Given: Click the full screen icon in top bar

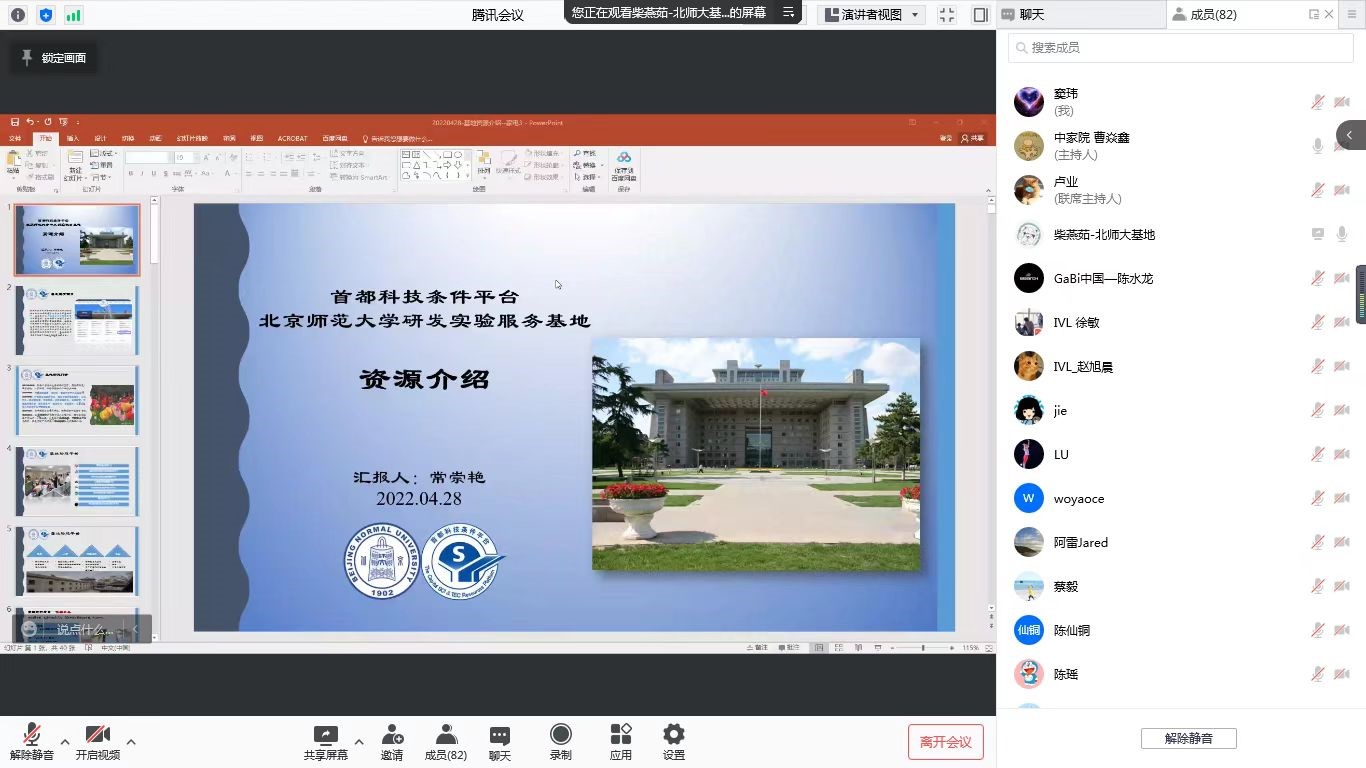Looking at the screenshot, I should (x=947, y=15).
